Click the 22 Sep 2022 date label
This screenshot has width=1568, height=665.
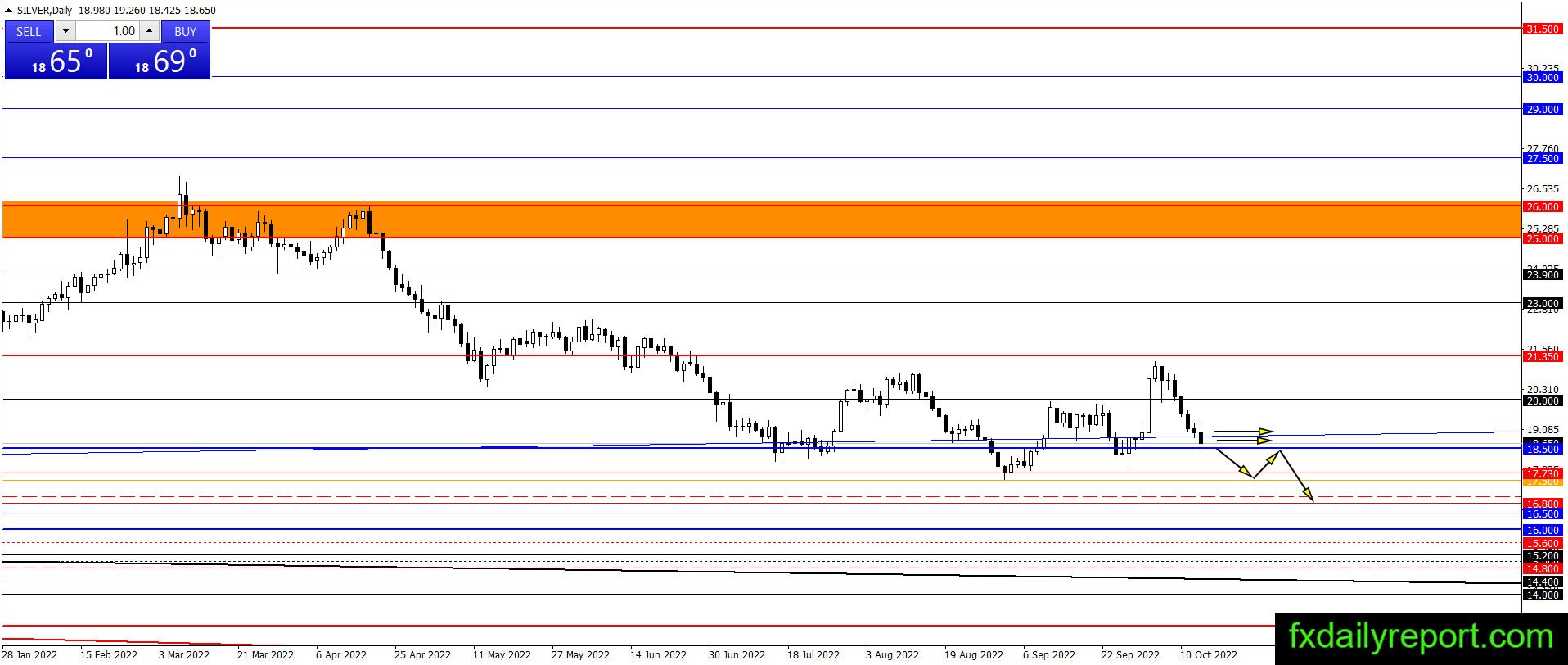[1130, 654]
